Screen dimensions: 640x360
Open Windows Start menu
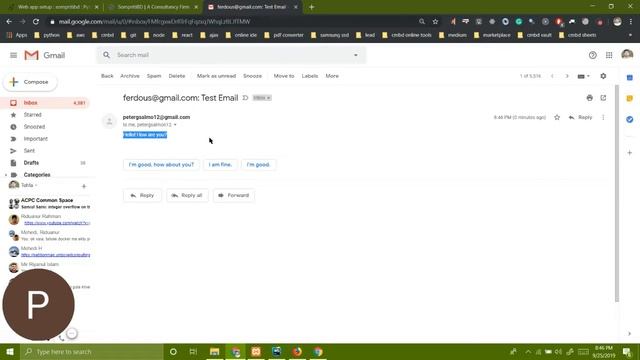(x=10, y=351)
